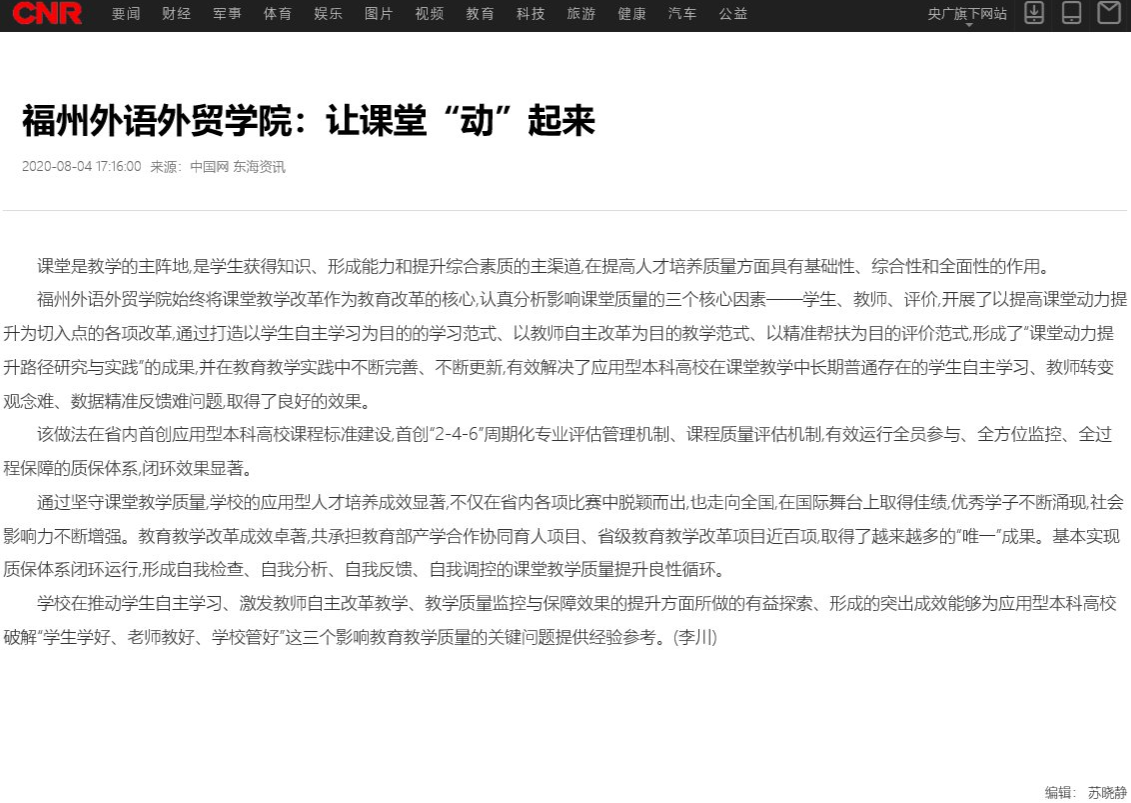1131x803 pixels.
Task: Select the 科技 nav item
Action: click(x=530, y=14)
